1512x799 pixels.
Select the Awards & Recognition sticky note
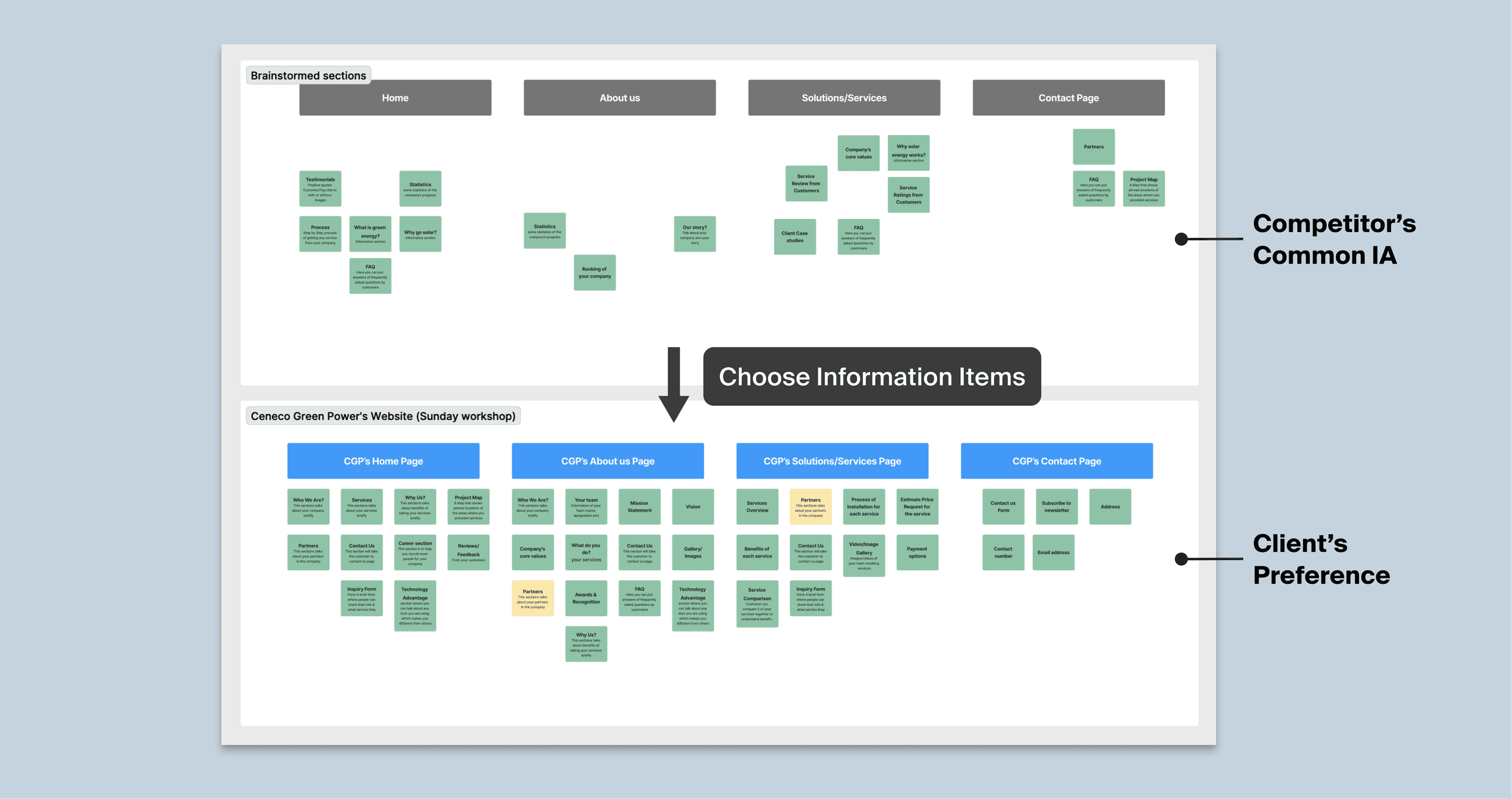586,598
